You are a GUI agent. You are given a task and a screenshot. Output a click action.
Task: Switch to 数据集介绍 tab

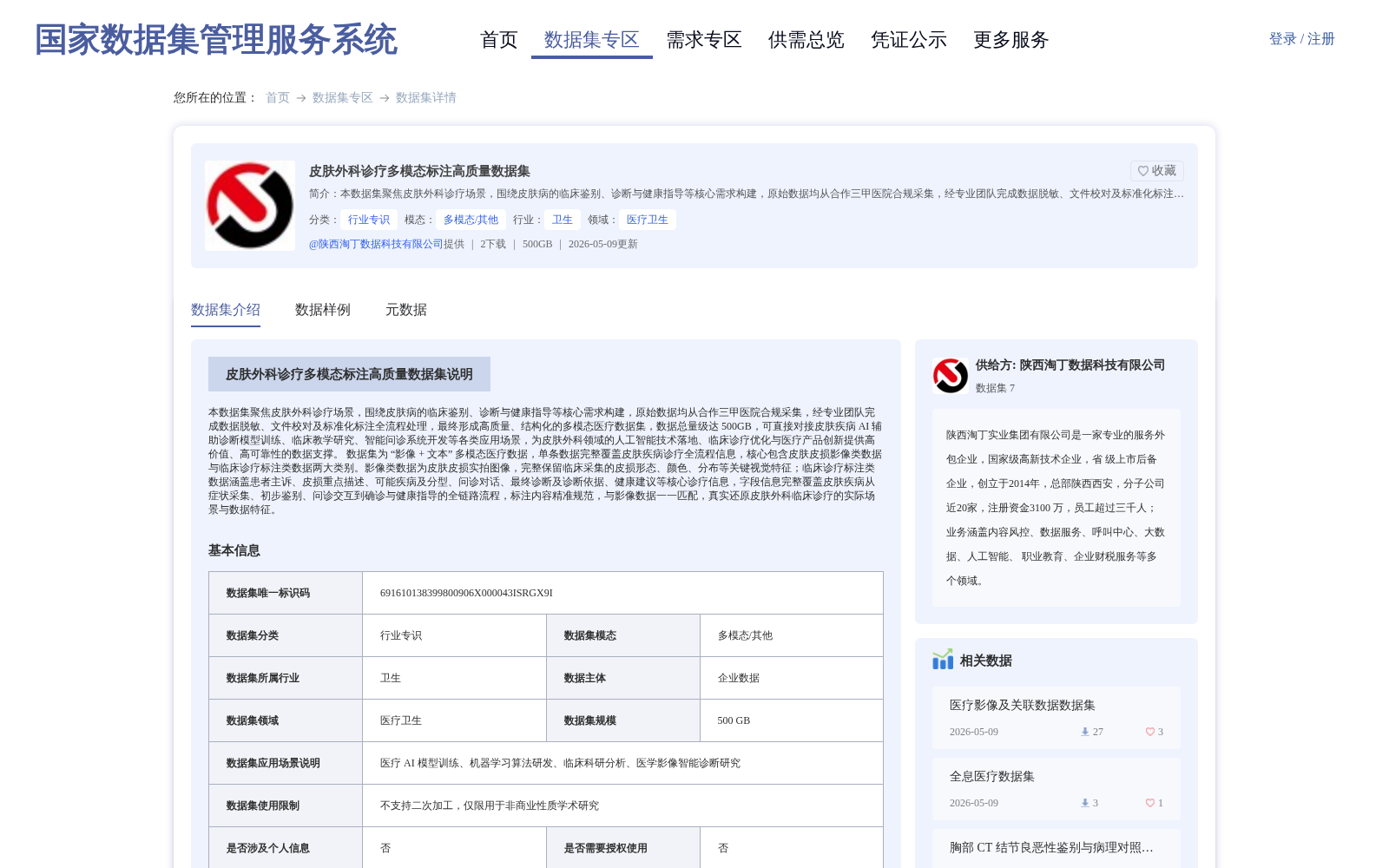[226, 310]
